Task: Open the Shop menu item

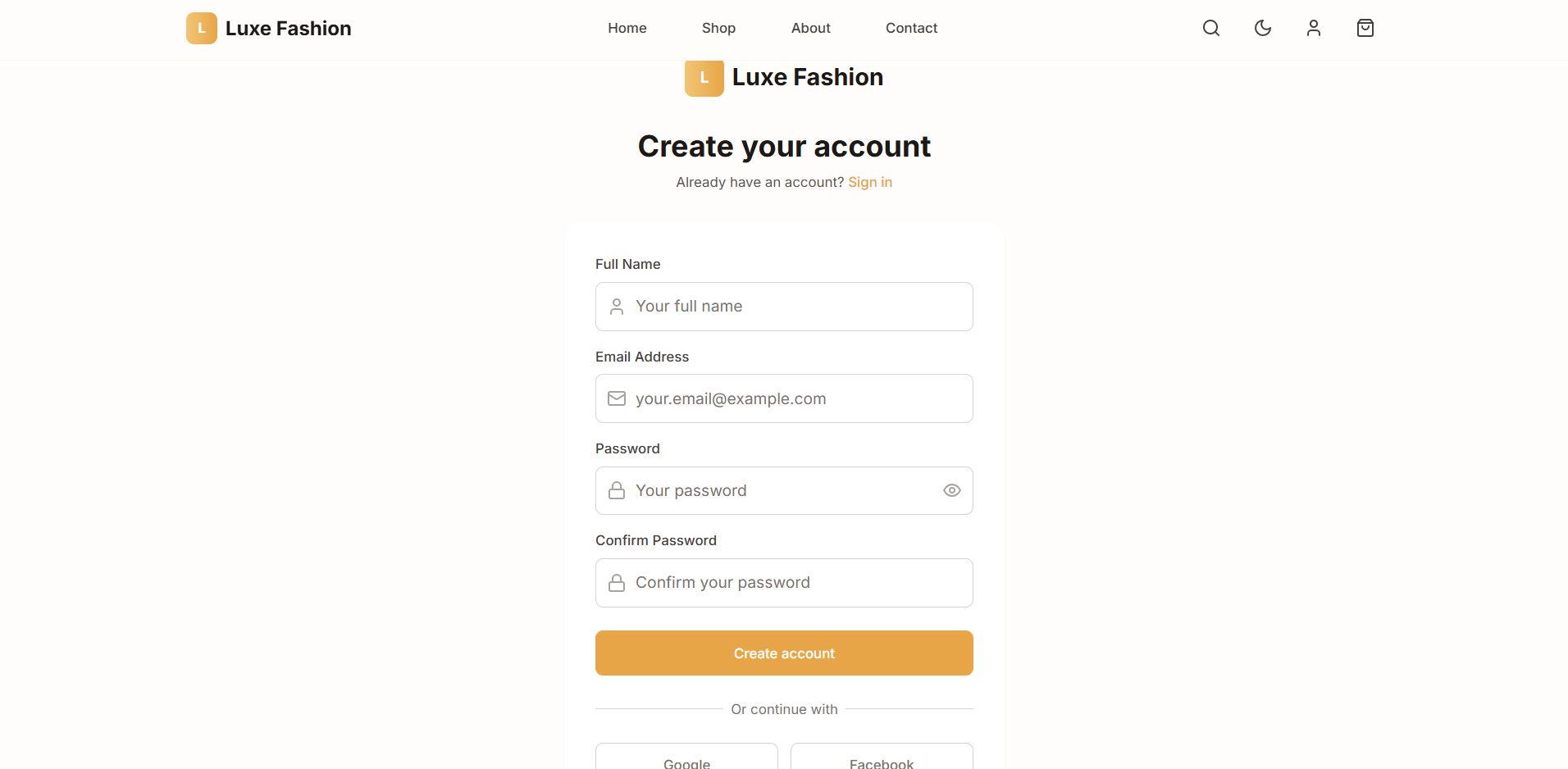Action: (x=718, y=29)
